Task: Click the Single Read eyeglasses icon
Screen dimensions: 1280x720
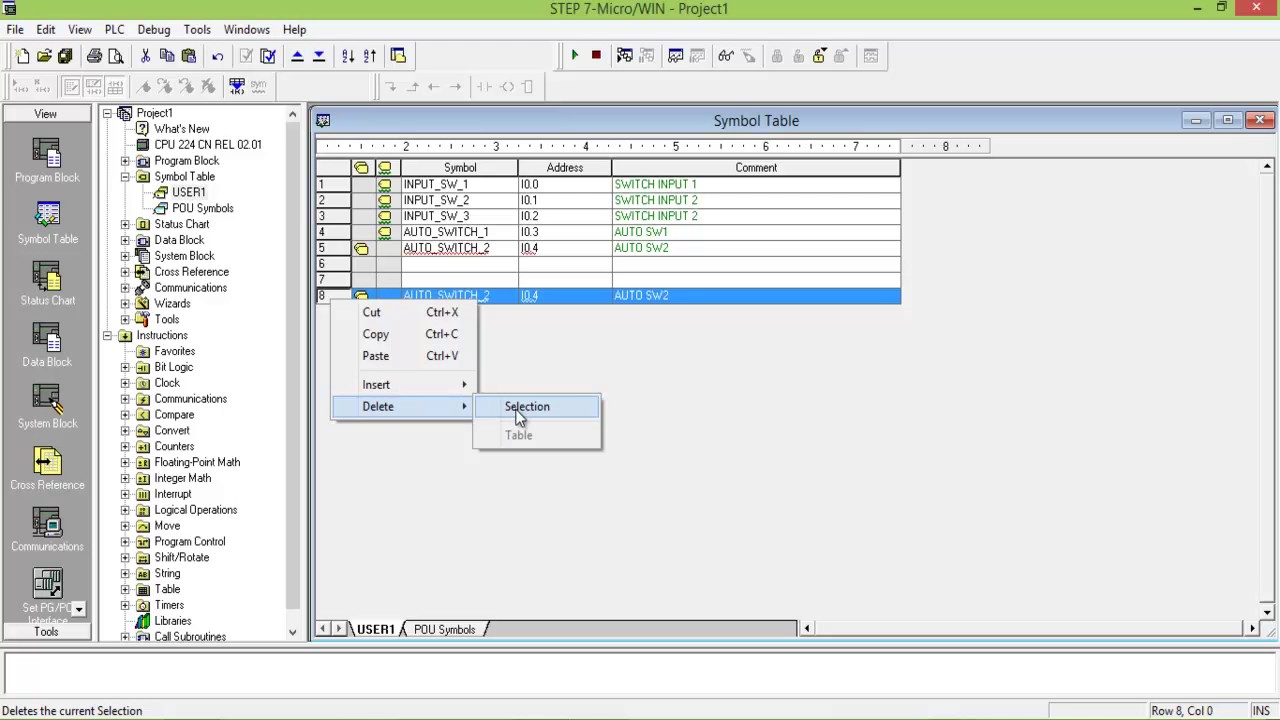Action: [x=726, y=56]
